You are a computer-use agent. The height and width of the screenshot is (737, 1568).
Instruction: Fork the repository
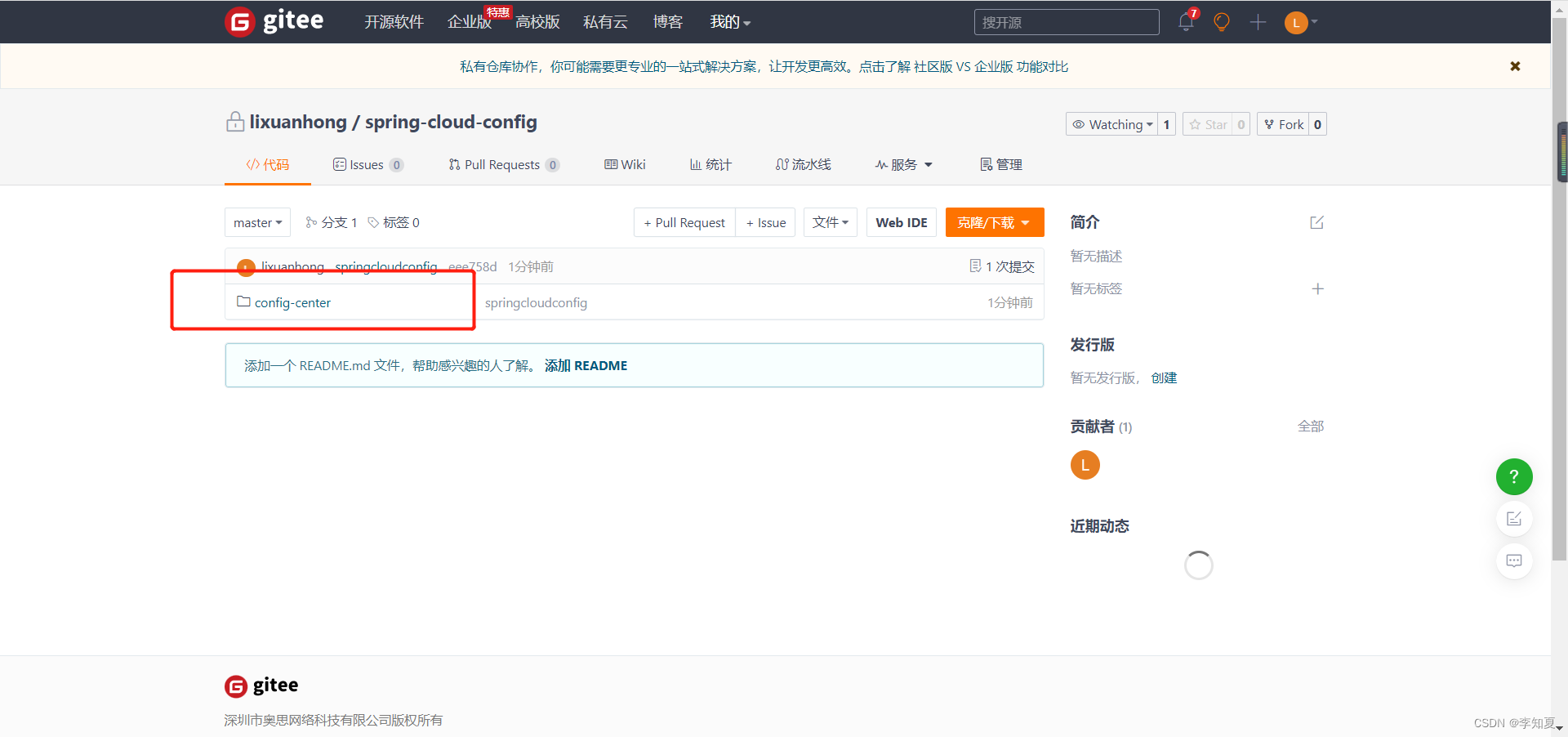pyautogui.click(x=1283, y=124)
